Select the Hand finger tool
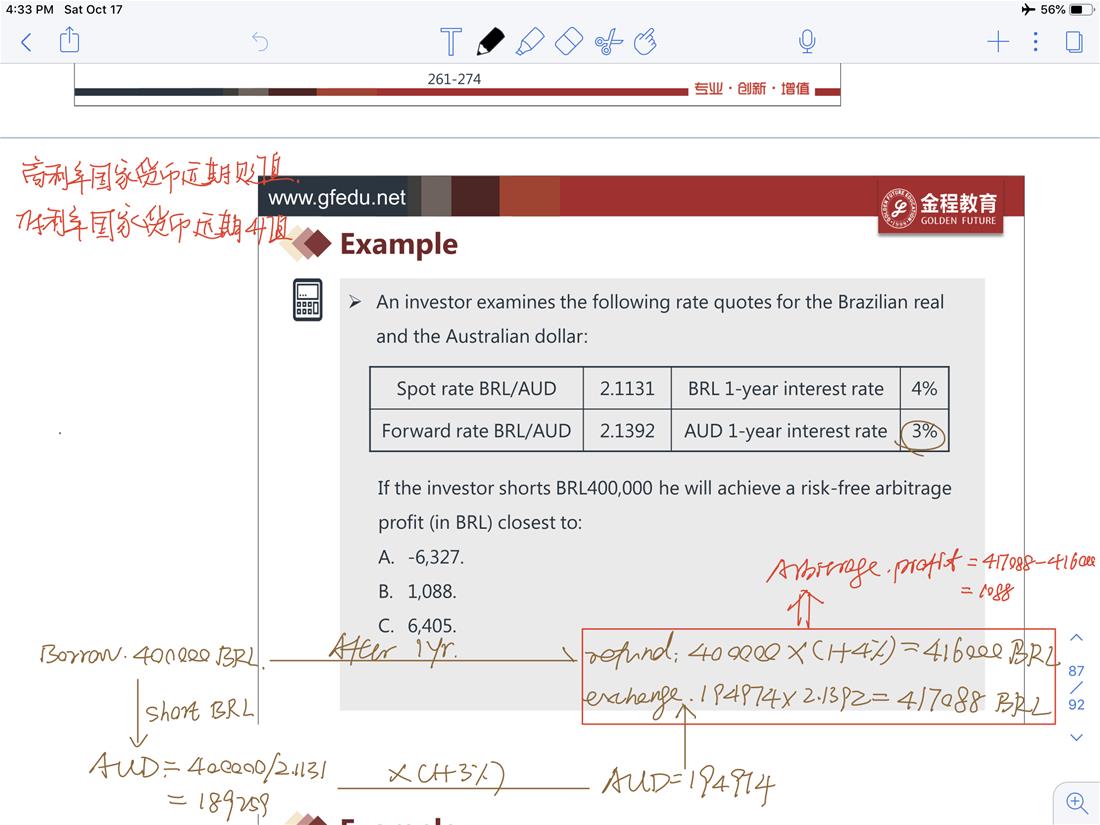The image size is (1100, 825). 645,41
